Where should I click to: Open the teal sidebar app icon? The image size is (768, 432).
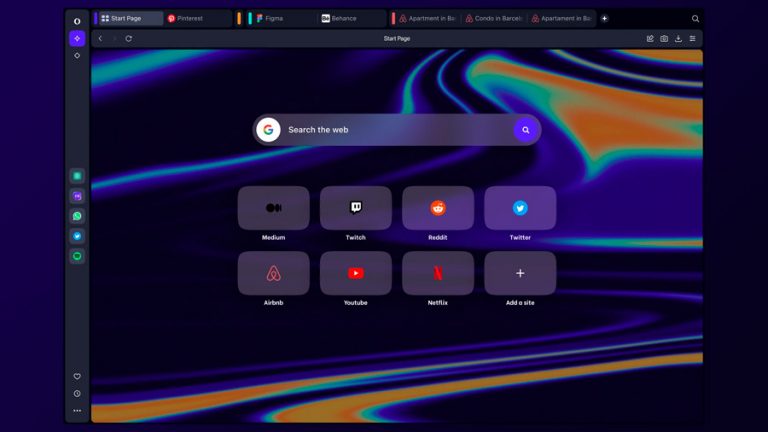coord(77,176)
